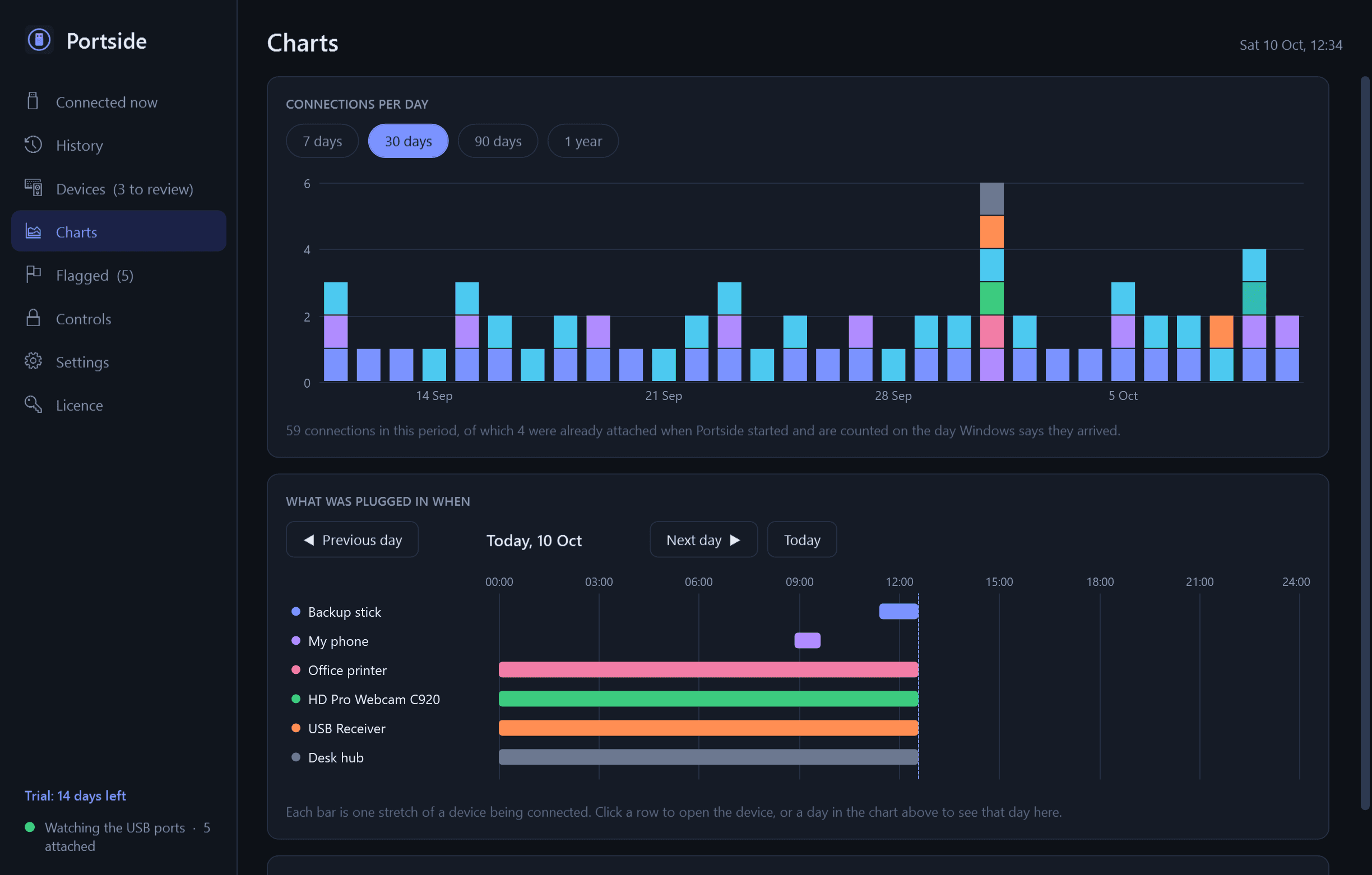Open Flagged (5) page

coord(118,274)
